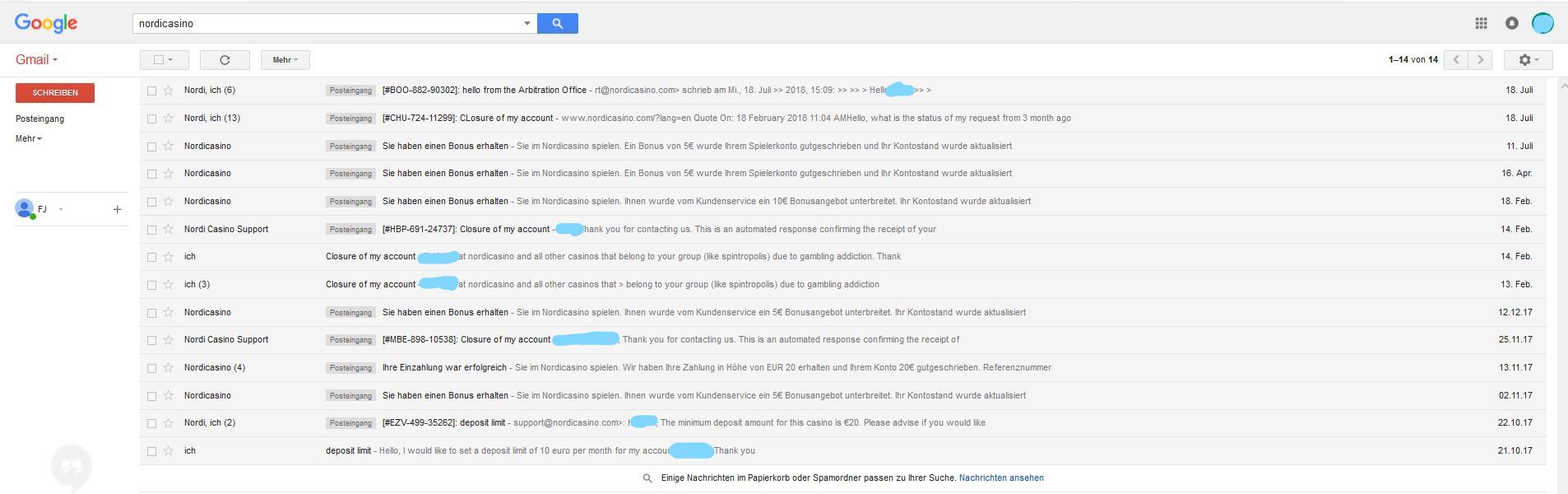The image size is (1568, 494).
Task: Star the Nordicasino (4) Einzahlung email
Action: [168, 367]
